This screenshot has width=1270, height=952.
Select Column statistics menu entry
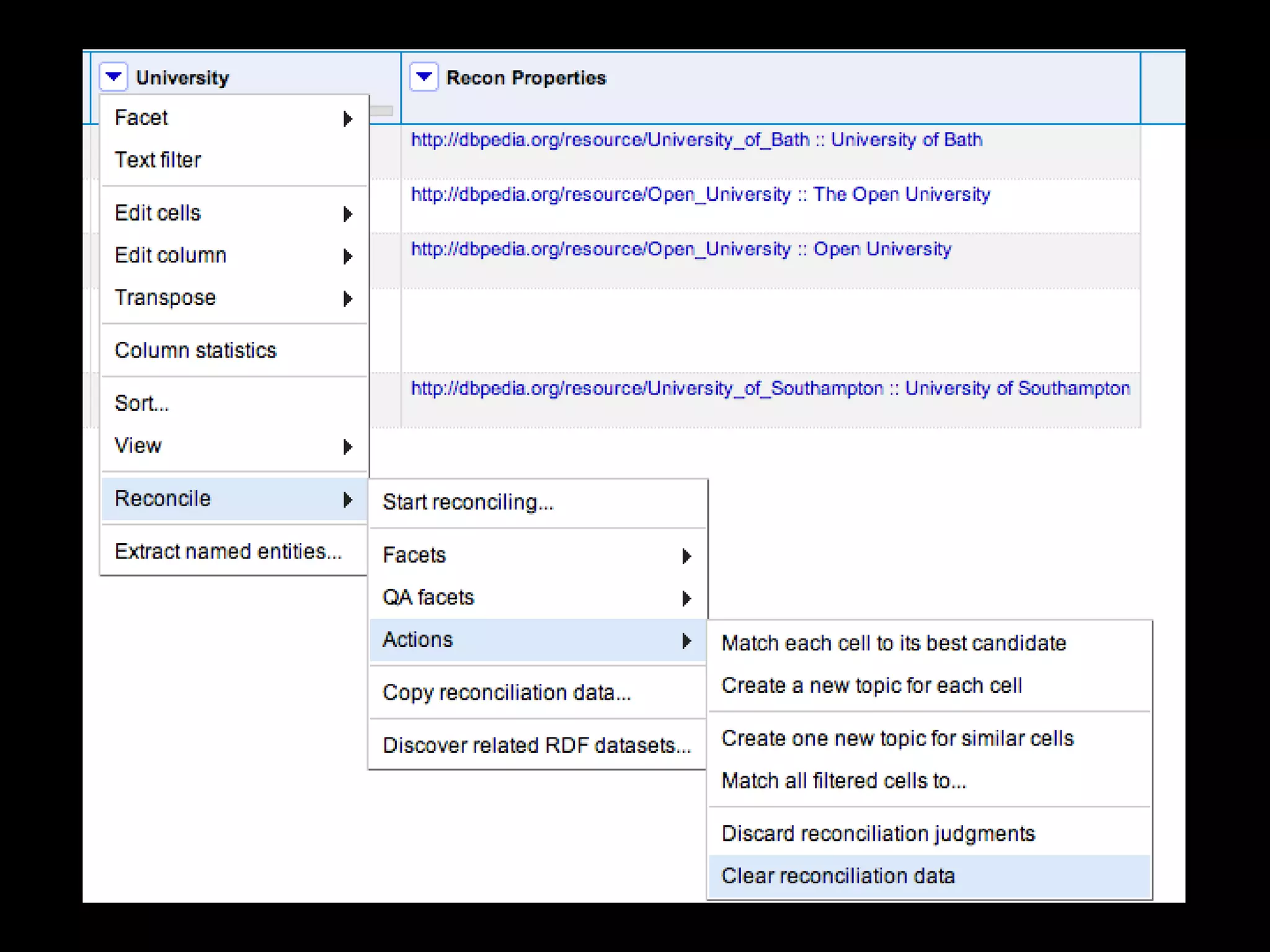pos(195,351)
